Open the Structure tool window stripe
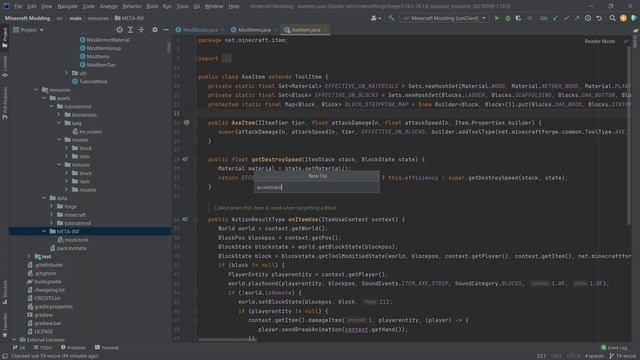This screenshot has height=360, width=640. tap(5, 293)
